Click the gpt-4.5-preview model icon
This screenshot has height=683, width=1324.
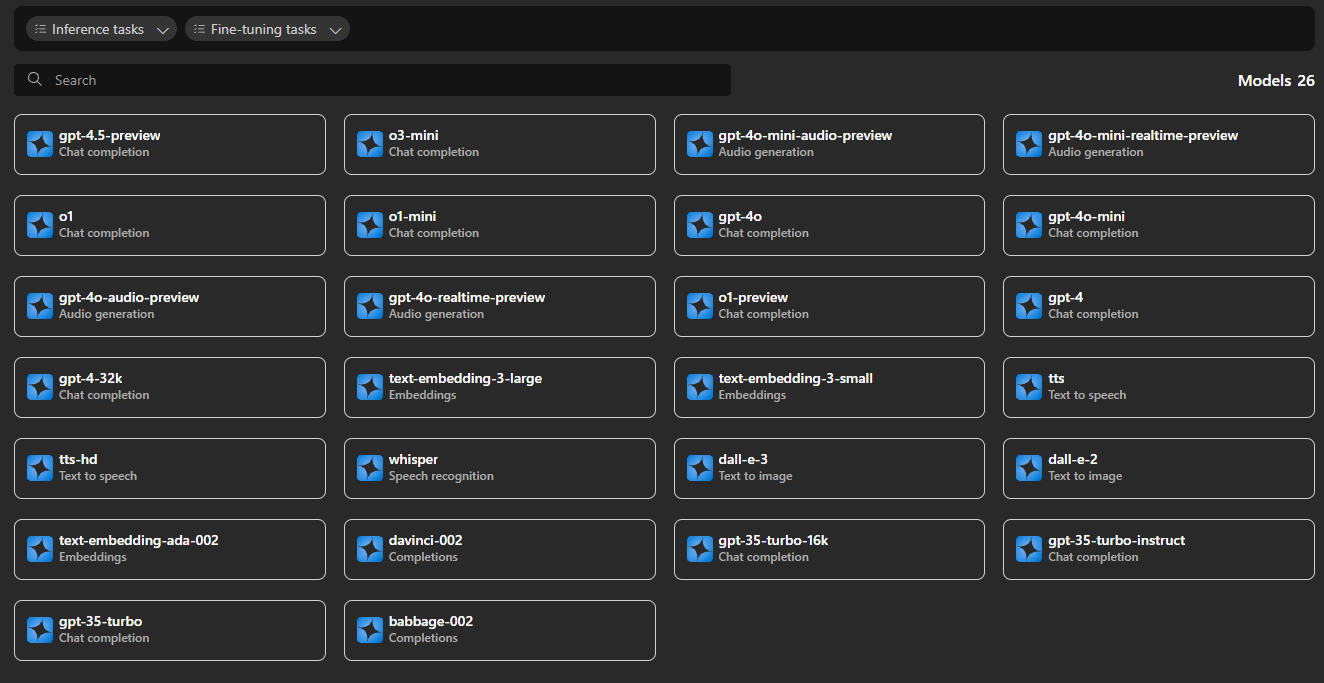40,144
